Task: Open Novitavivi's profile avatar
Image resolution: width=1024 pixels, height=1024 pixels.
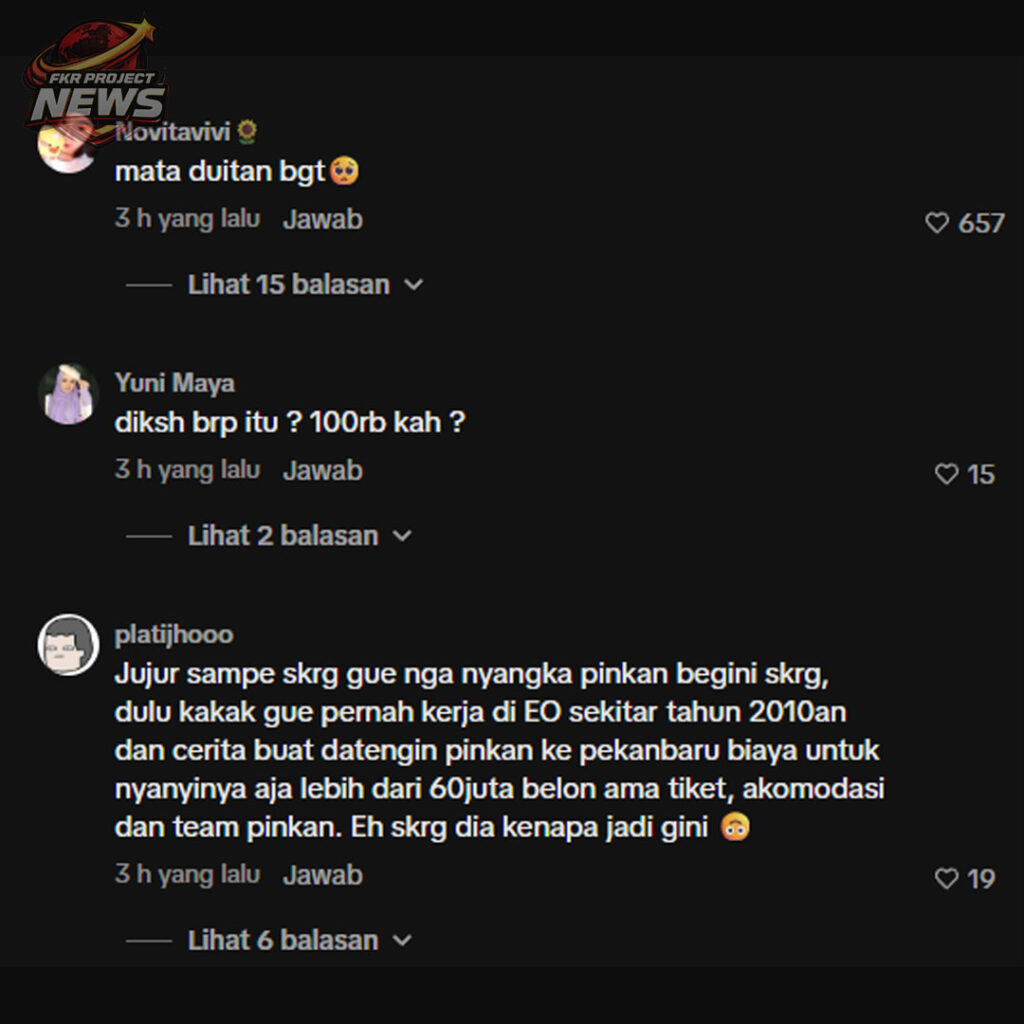Action: coord(68,144)
